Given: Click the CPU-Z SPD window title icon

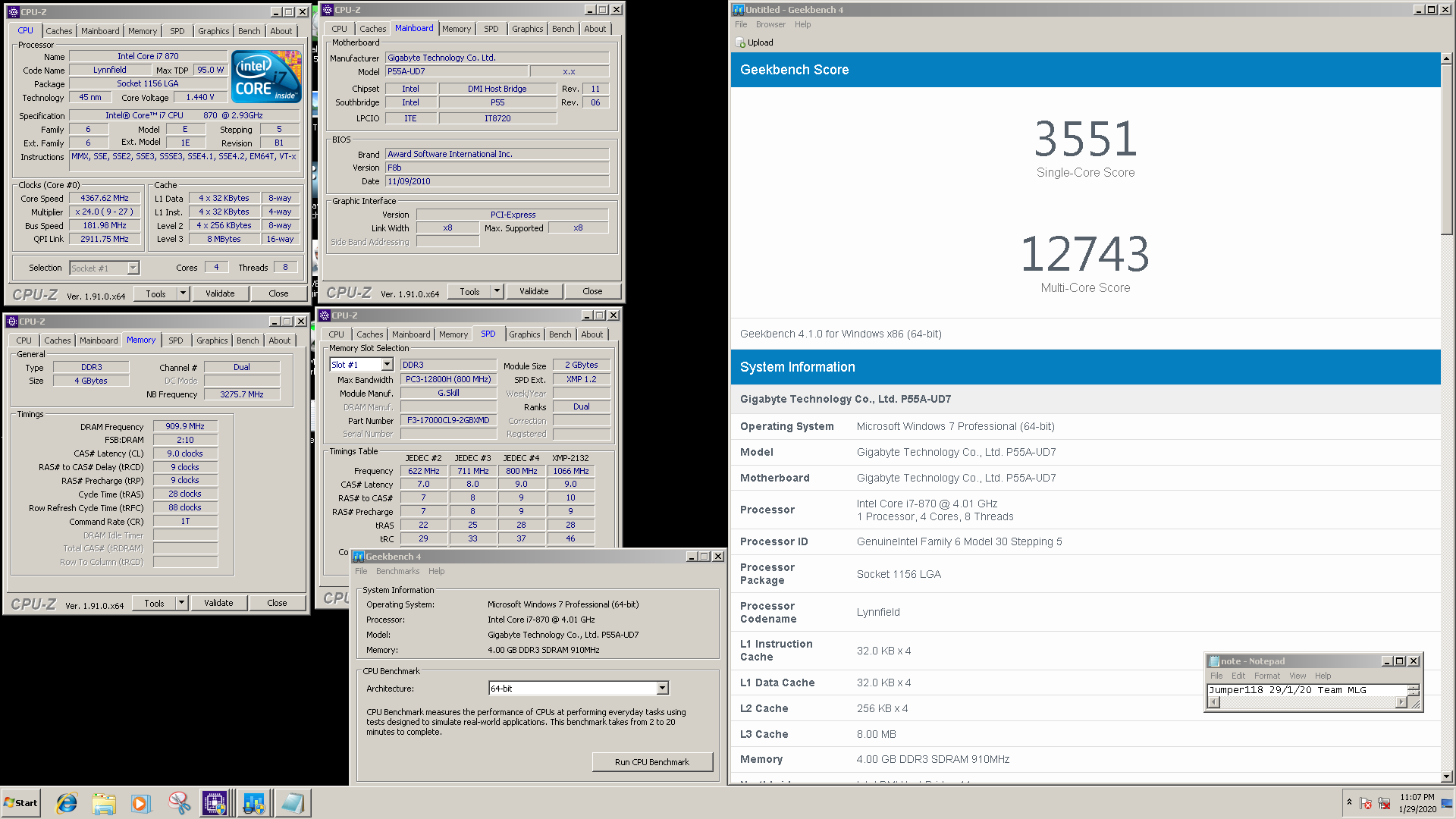Looking at the screenshot, I should [325, 315].
